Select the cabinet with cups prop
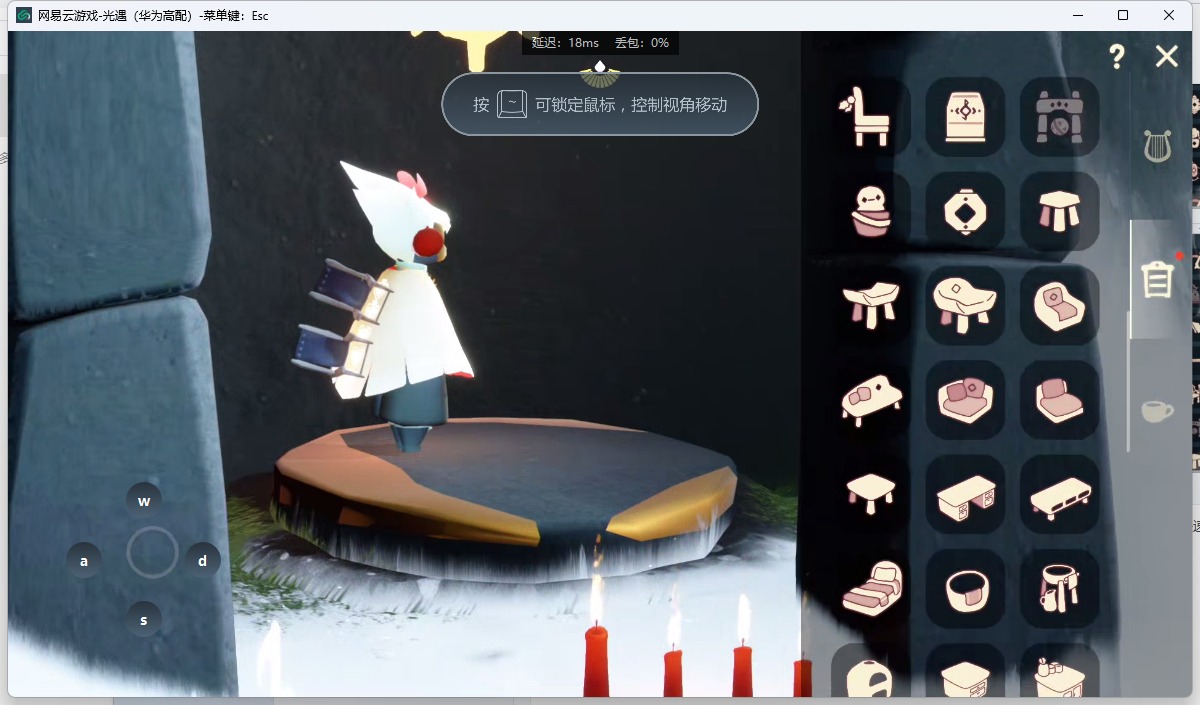 tap(1059, 671)
